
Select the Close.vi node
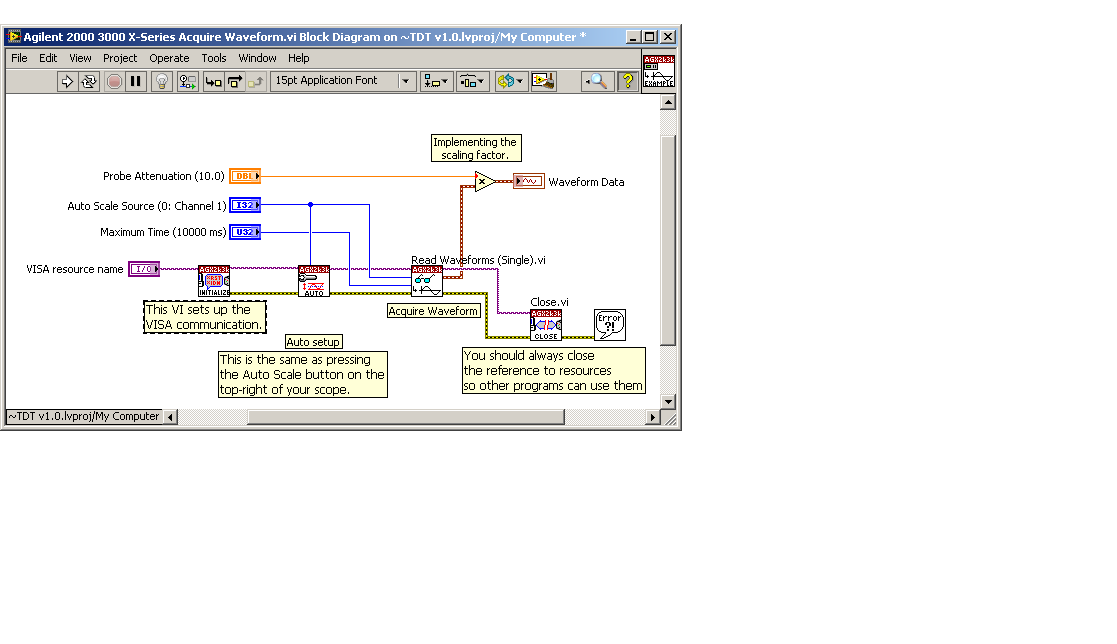[x=546, y=324]
